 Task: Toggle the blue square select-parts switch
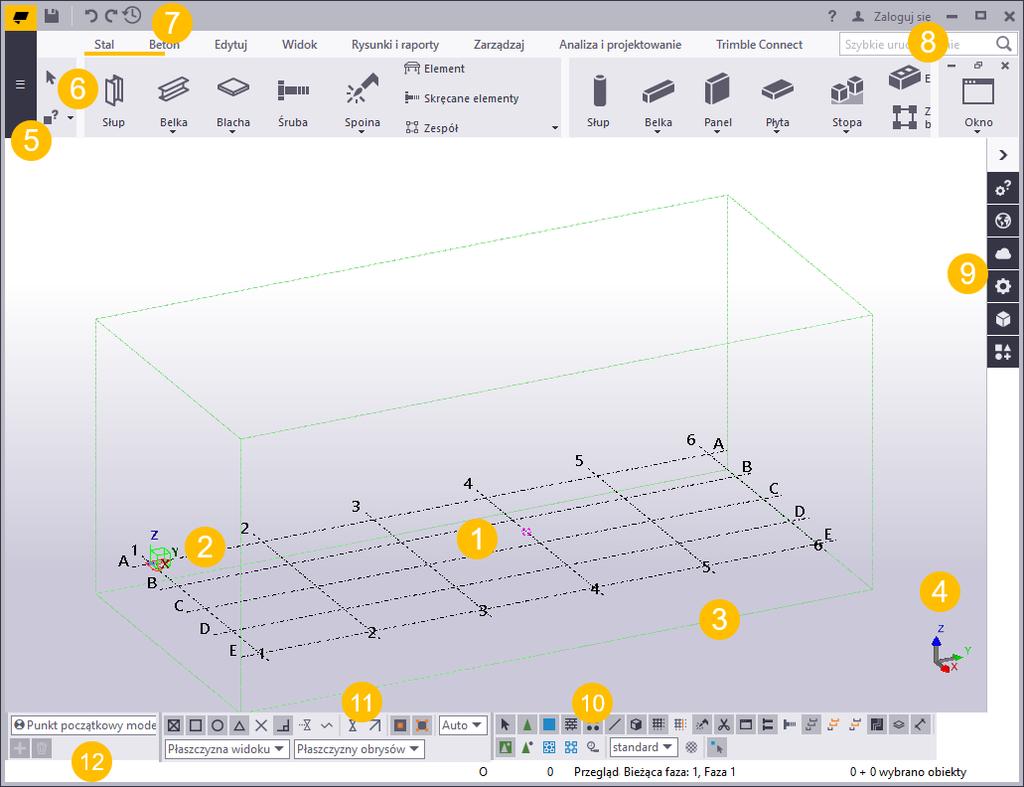549,724
